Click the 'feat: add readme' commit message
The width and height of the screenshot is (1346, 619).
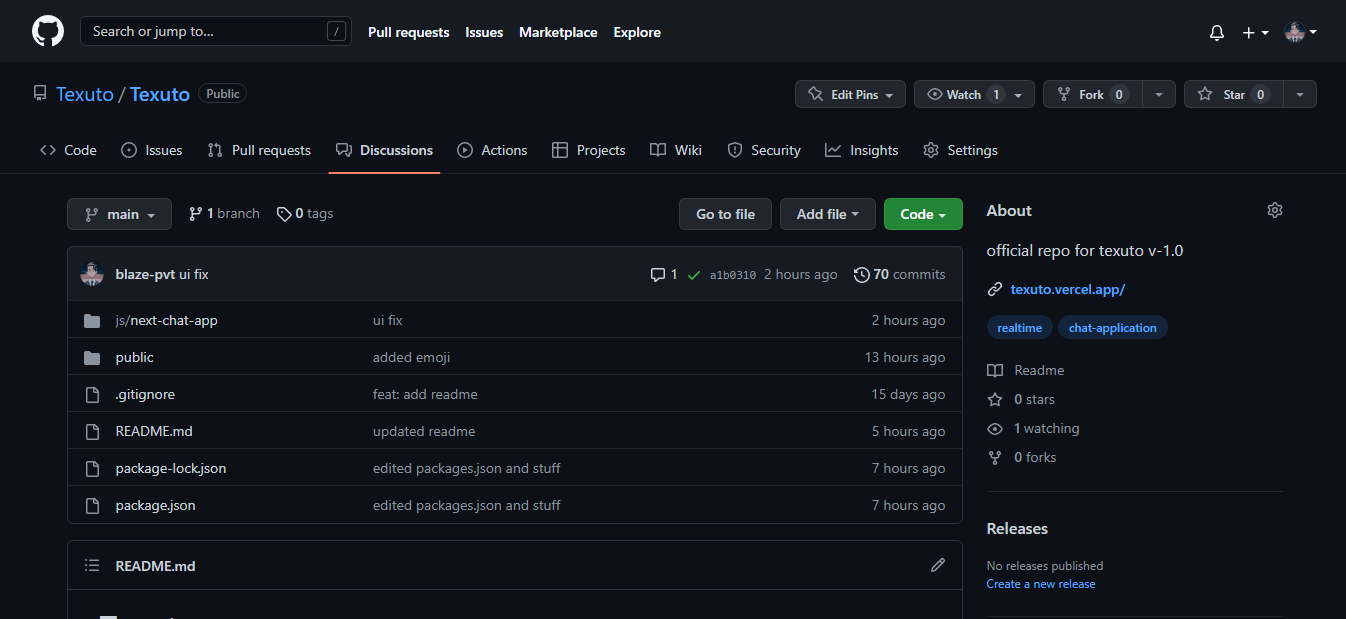[425, 394]
